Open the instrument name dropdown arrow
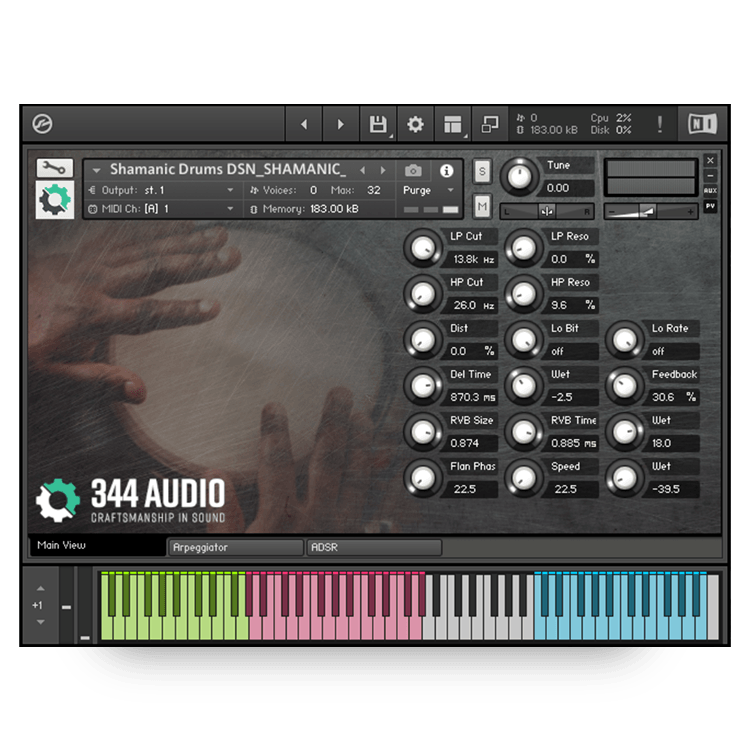This screenshot has height=750, width=750. tap(96, 170)
